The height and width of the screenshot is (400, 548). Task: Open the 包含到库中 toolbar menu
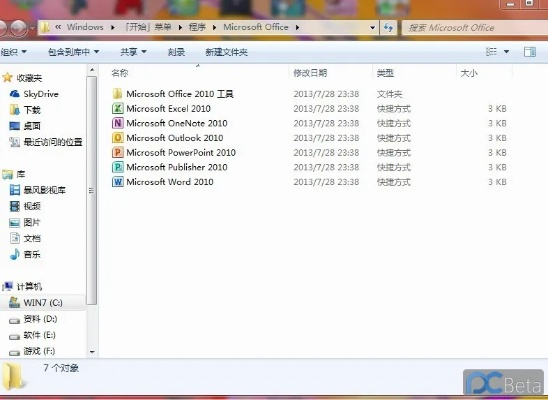[73, 52]
